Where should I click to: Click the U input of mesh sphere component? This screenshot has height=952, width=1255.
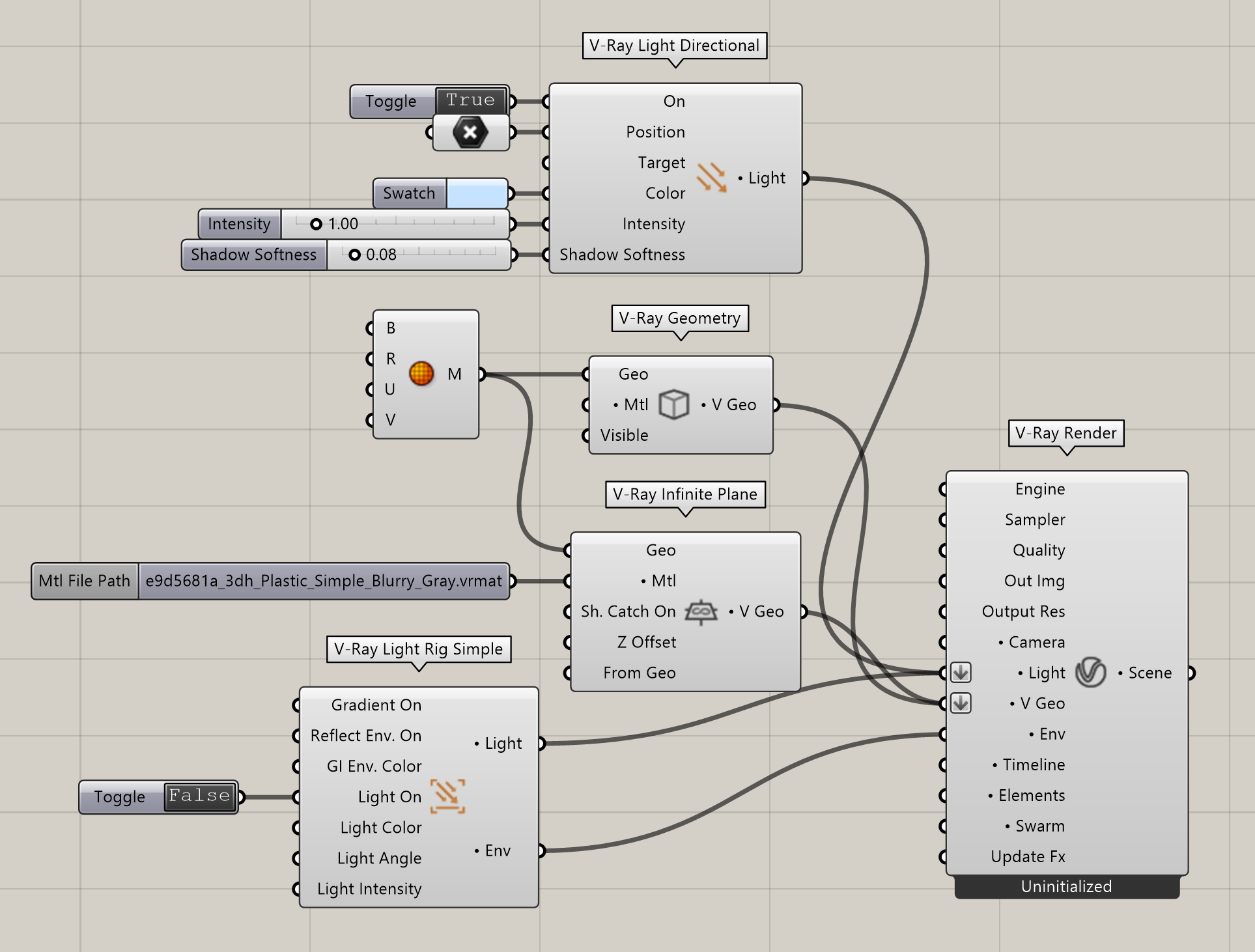[390, 389]
